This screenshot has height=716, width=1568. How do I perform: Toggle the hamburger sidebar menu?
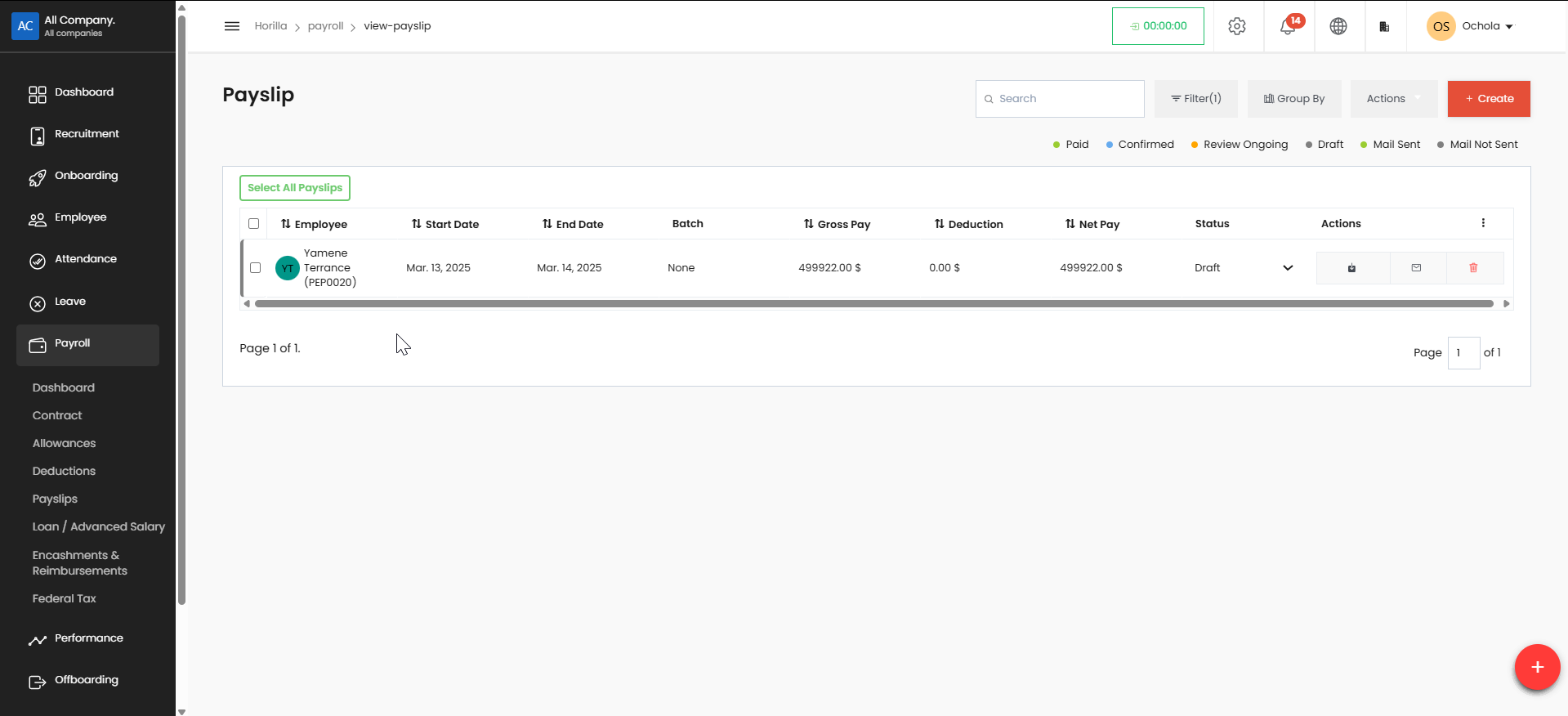click(232, 26)
